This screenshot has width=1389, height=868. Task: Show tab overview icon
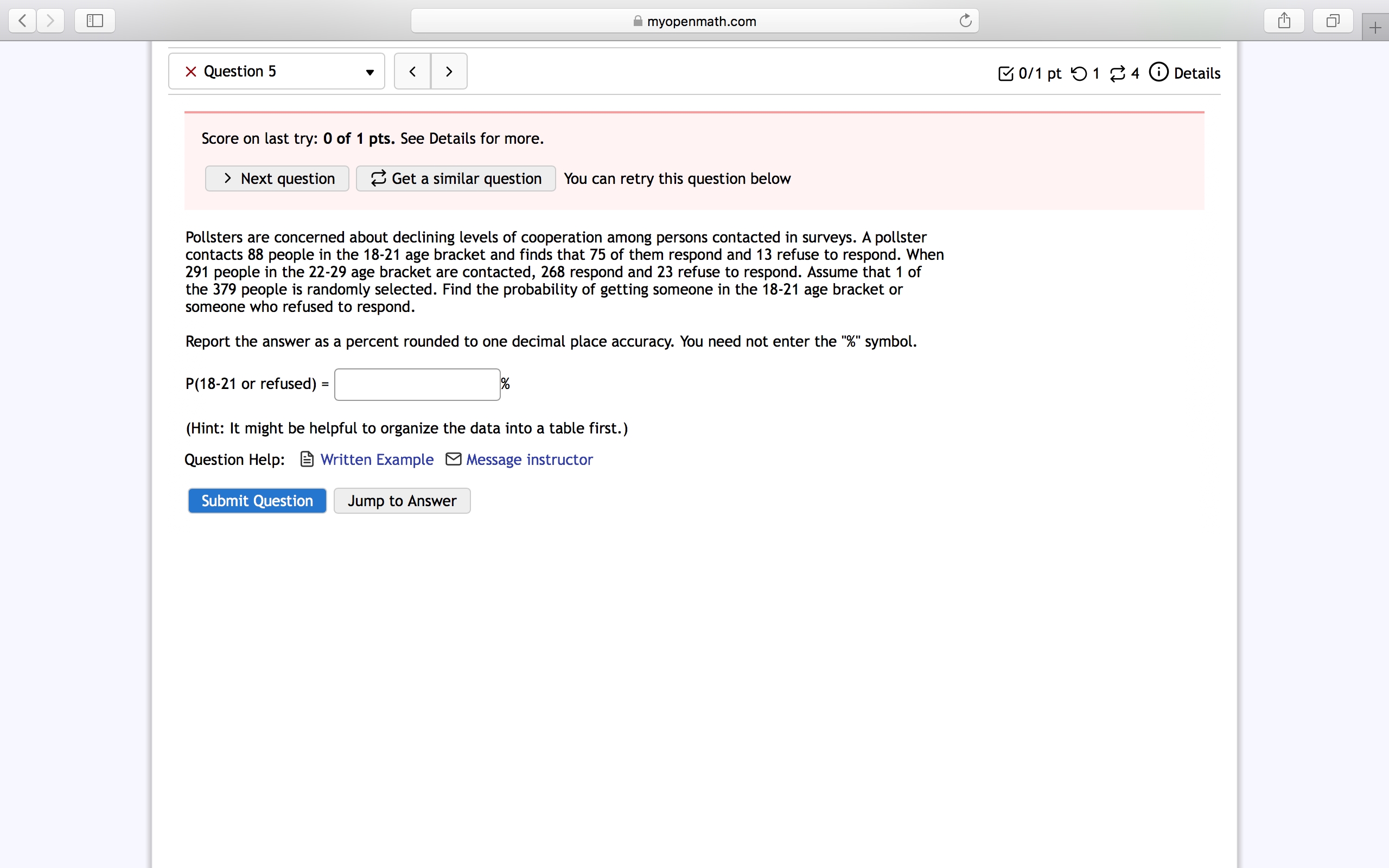(1333, 21)
